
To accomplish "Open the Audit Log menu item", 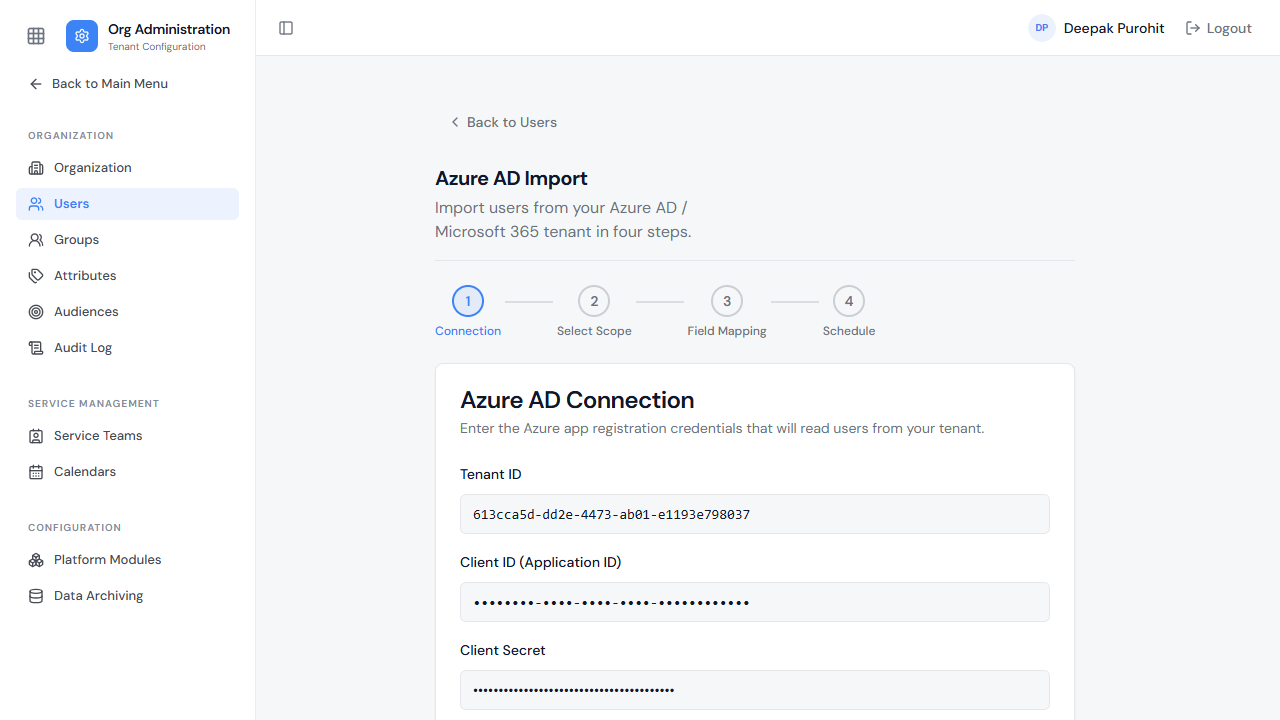I will pos(127,348).
